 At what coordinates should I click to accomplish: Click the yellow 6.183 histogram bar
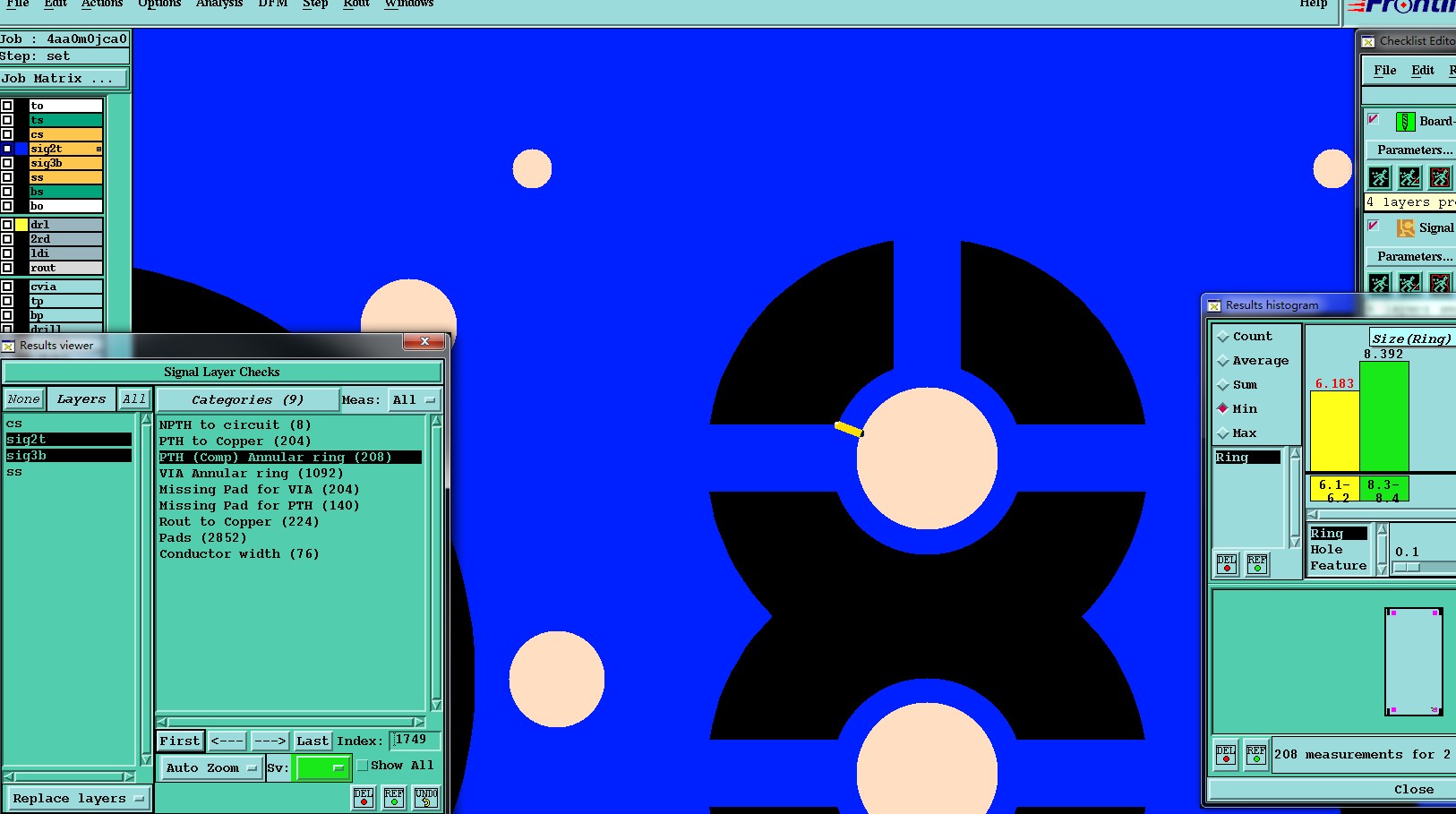(1335, 432)
